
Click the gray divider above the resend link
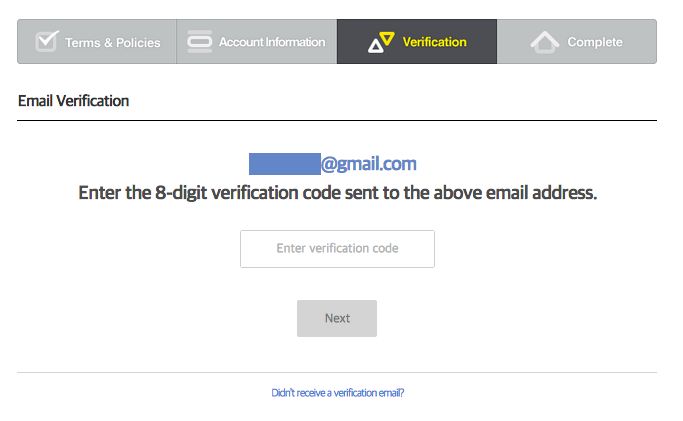pos(337,372)
